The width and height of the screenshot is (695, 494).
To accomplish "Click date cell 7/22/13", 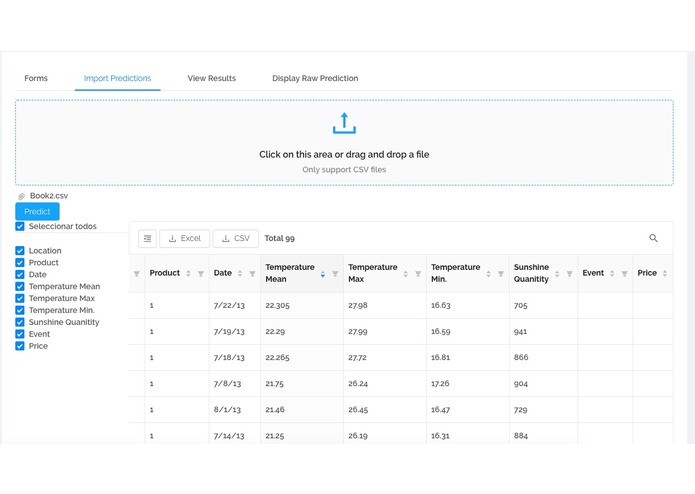I will point(229,305).
